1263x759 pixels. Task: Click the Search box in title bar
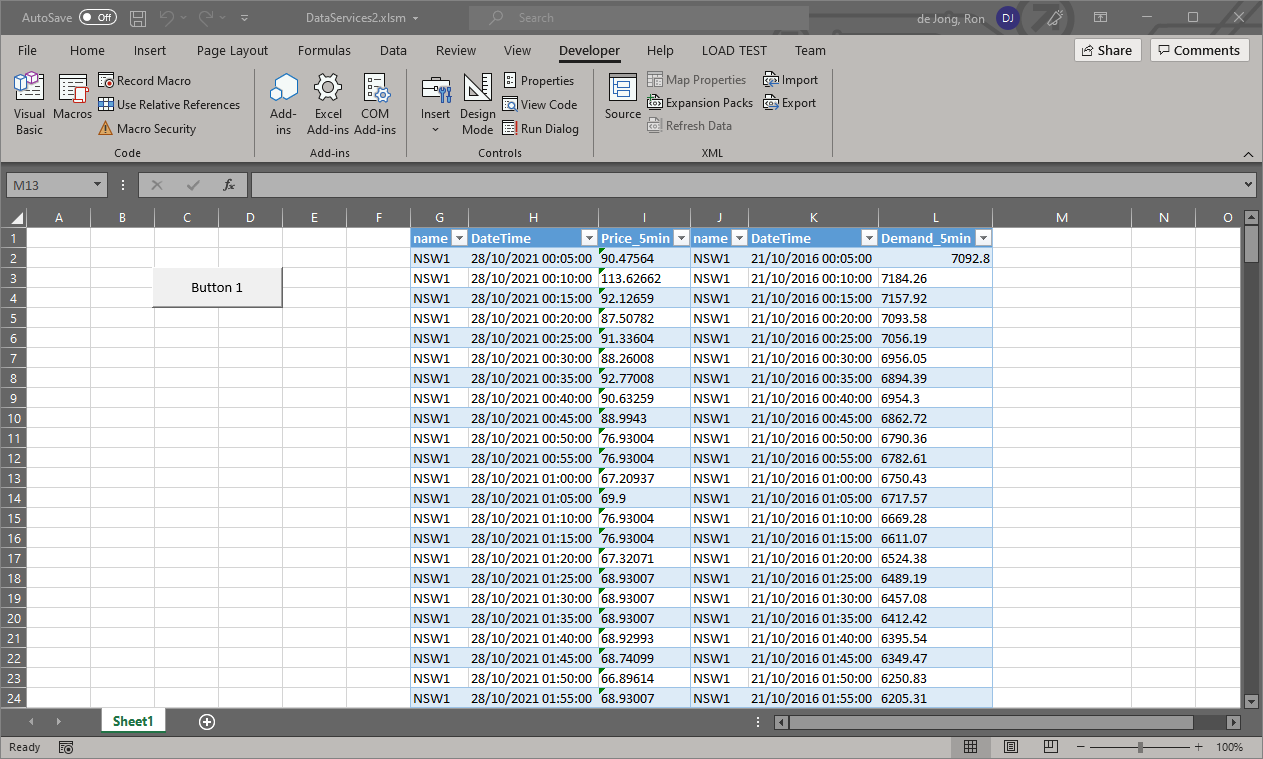pos(640,18)
